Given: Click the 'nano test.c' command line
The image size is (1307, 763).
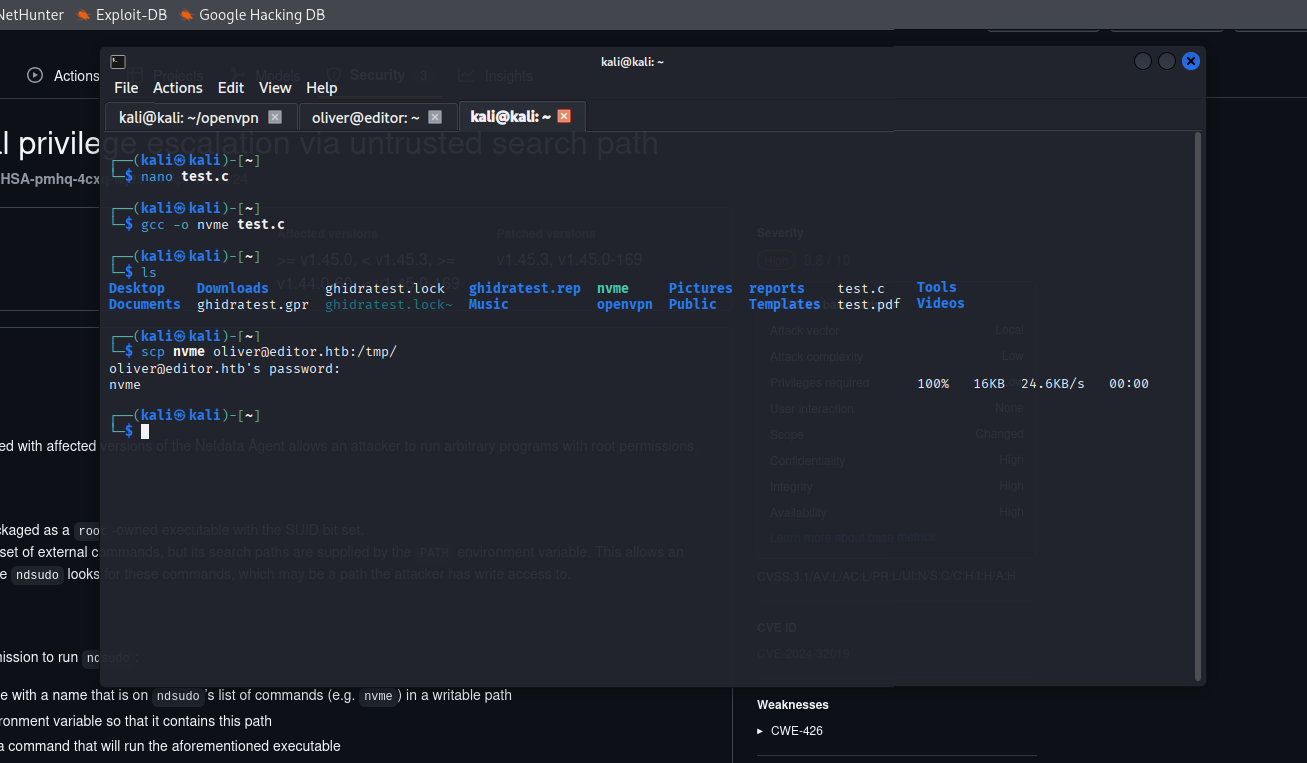Looking at the screenshot, I should 185,177.
